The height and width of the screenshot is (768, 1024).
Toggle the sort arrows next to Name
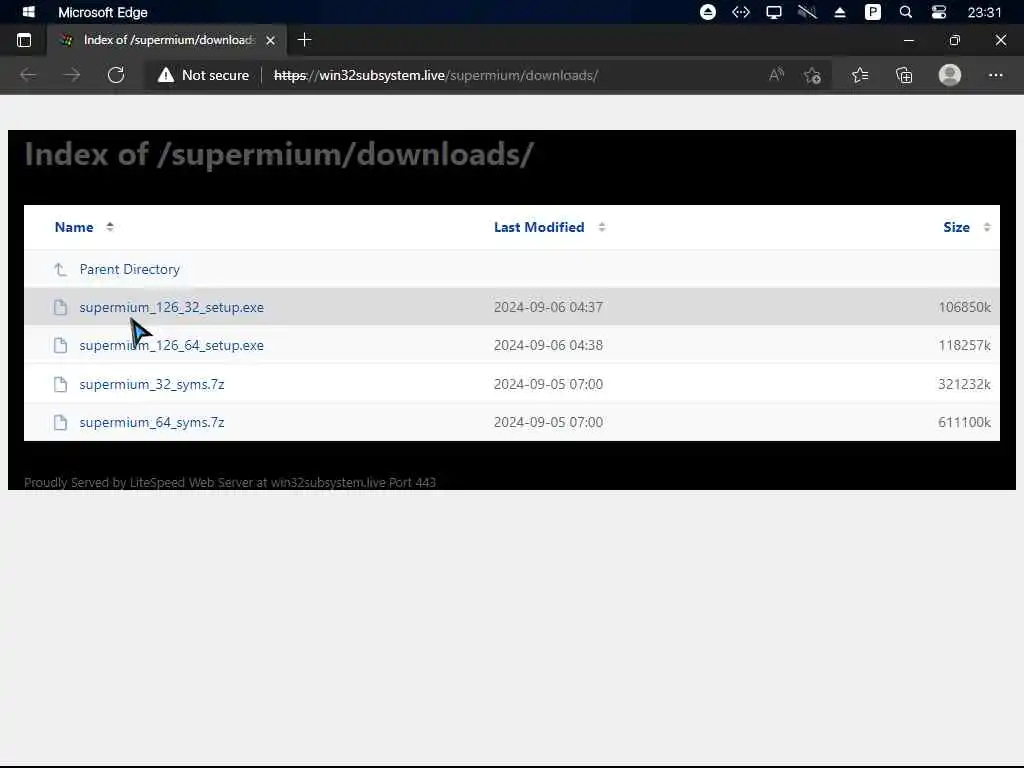(x=110, y=227)
